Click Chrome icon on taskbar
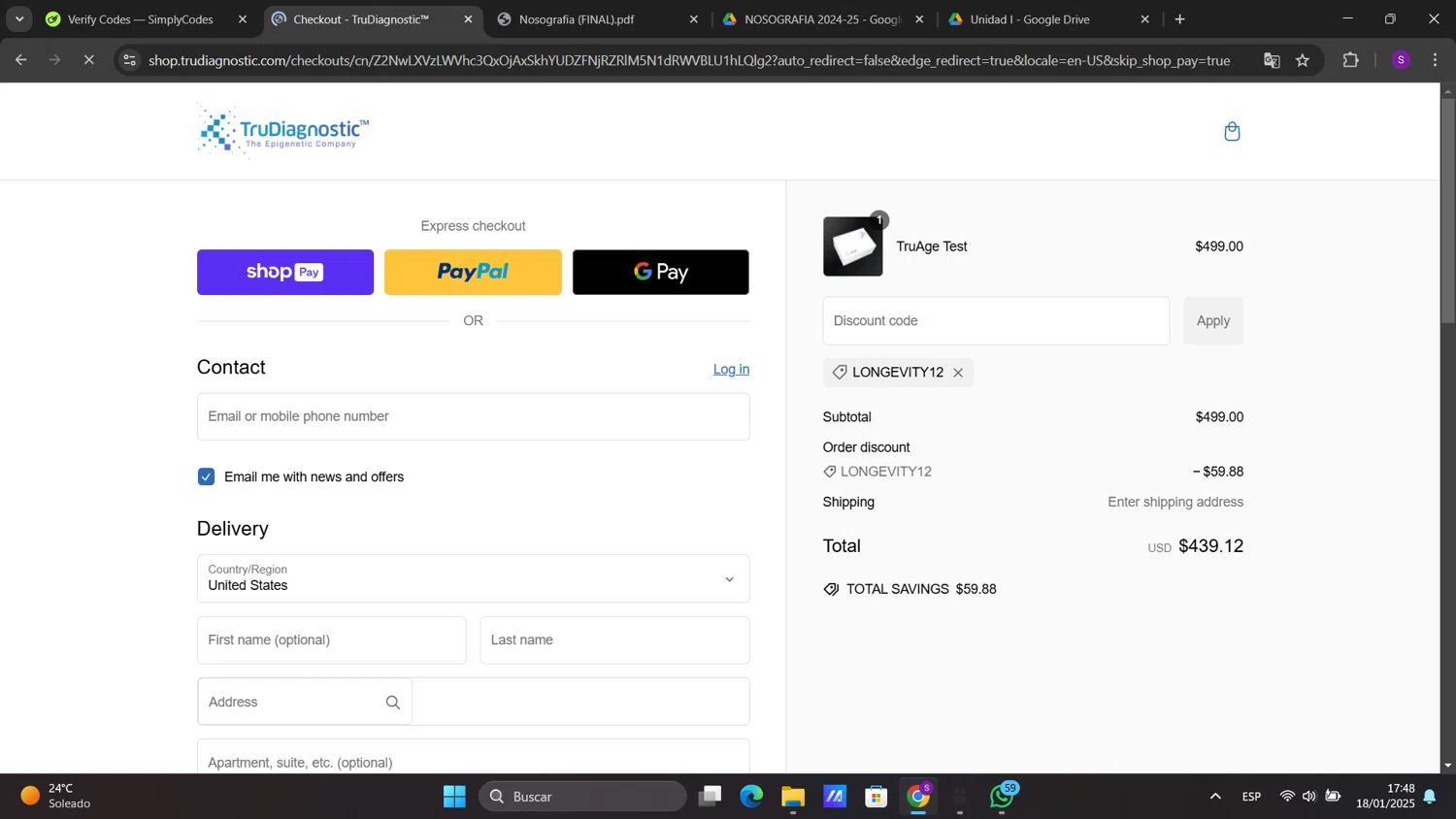Image resolution: width=1456 pixels, height=819 pixels. click(918, 797)
